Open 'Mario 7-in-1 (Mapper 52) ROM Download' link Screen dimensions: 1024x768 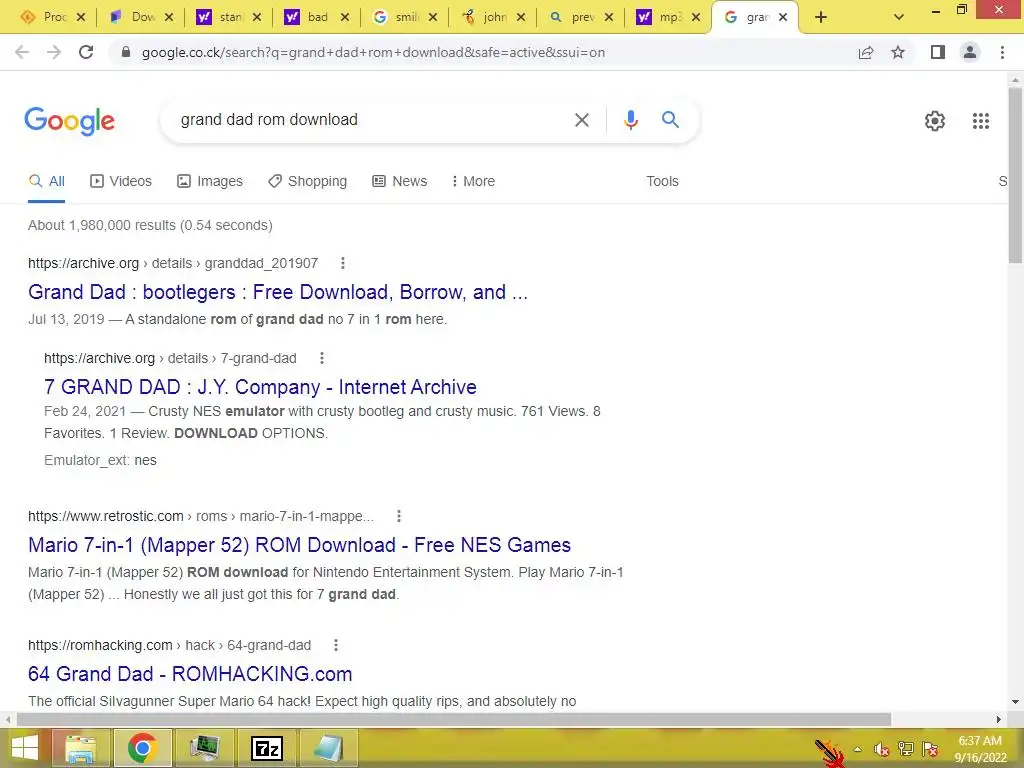[x=299, y=545]
